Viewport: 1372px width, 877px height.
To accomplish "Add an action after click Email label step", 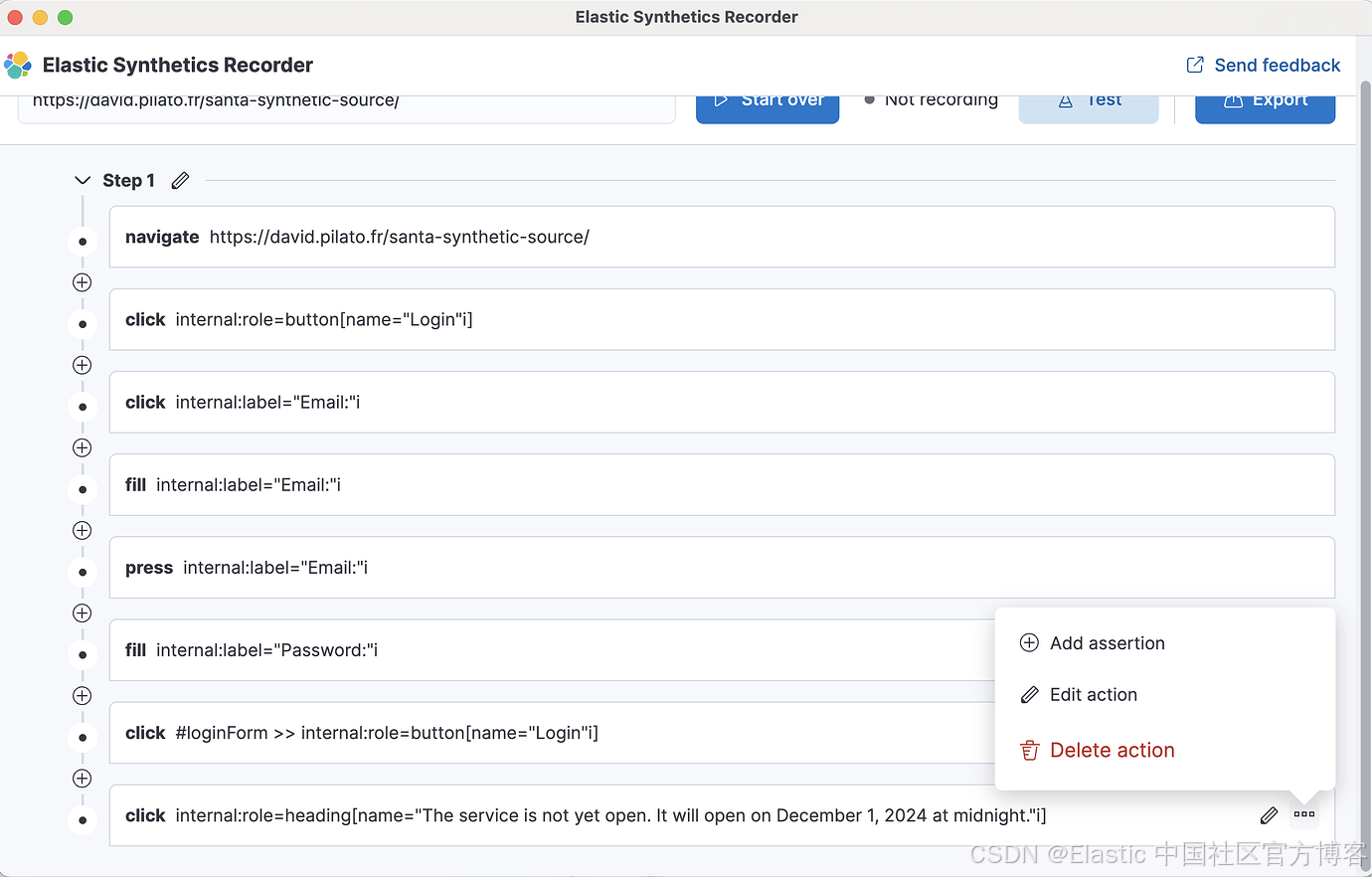I will (83, 447).
